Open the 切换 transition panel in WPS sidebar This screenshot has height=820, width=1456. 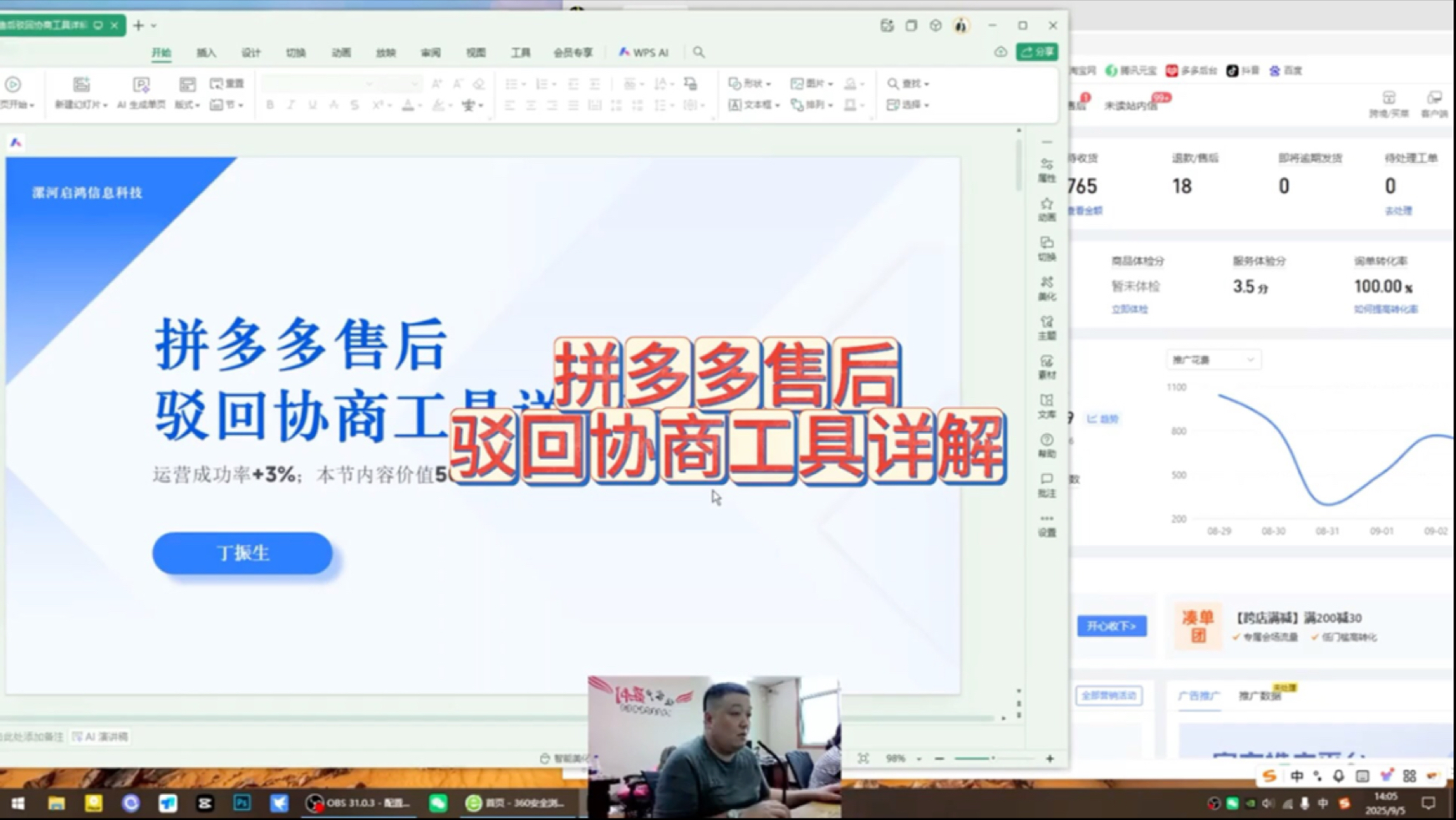click(x=1046, y=248)
